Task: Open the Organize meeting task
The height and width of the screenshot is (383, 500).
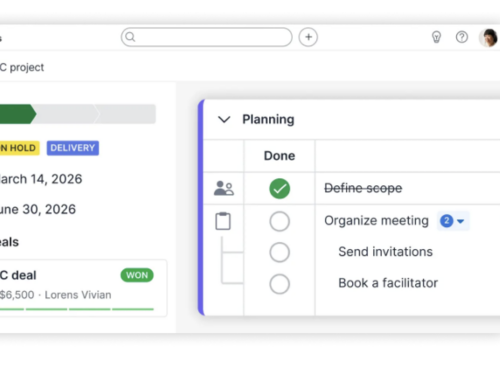Action: tap(376, 221)
